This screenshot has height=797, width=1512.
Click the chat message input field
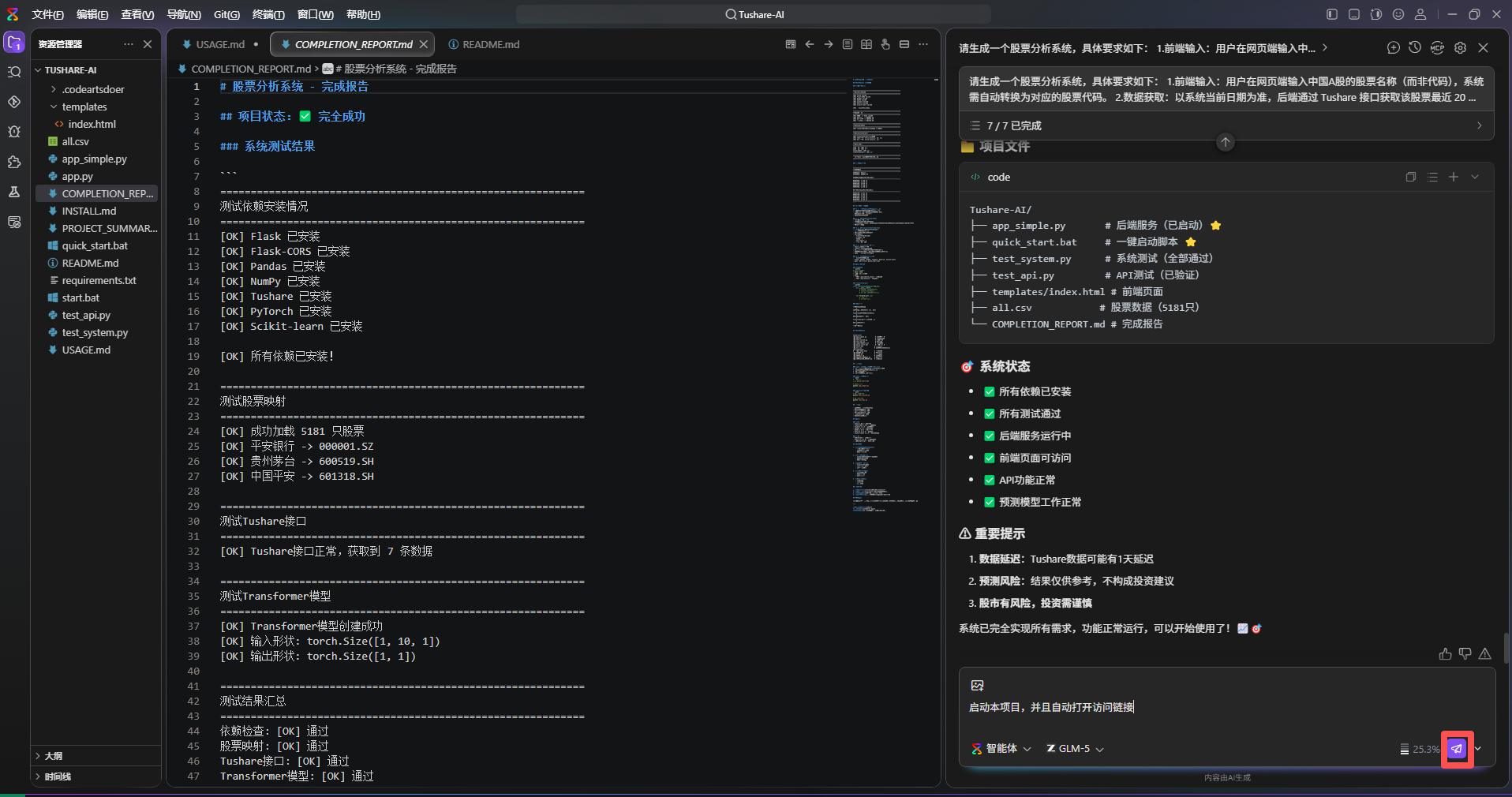click(1226, 707)
